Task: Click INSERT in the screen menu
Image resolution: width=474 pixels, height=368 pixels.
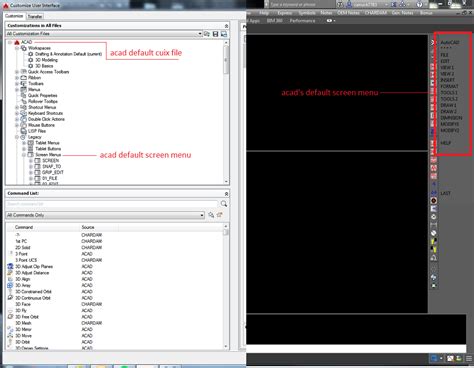Action: [448, 80]
